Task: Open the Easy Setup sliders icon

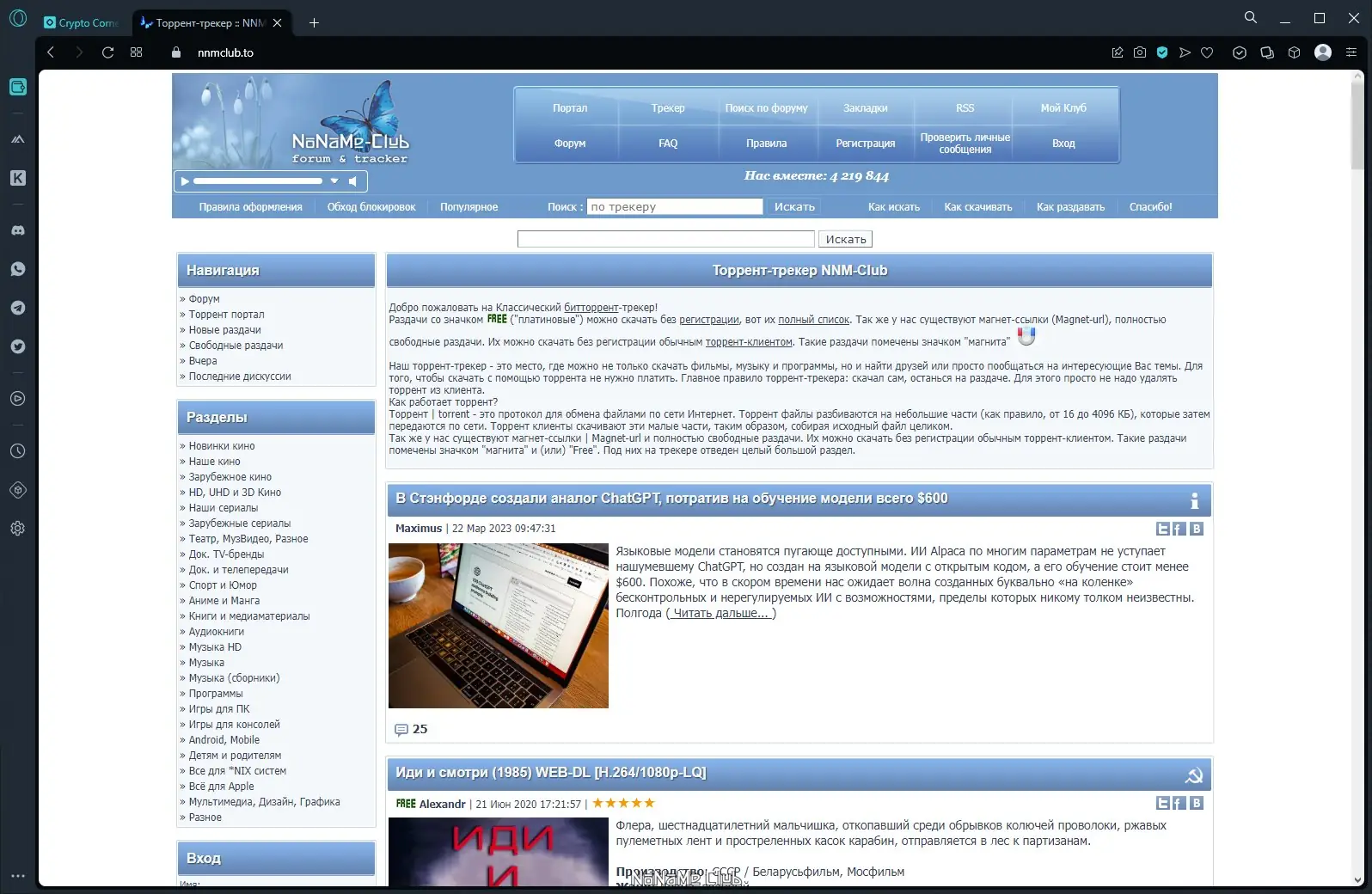Action: (1351, 52)
